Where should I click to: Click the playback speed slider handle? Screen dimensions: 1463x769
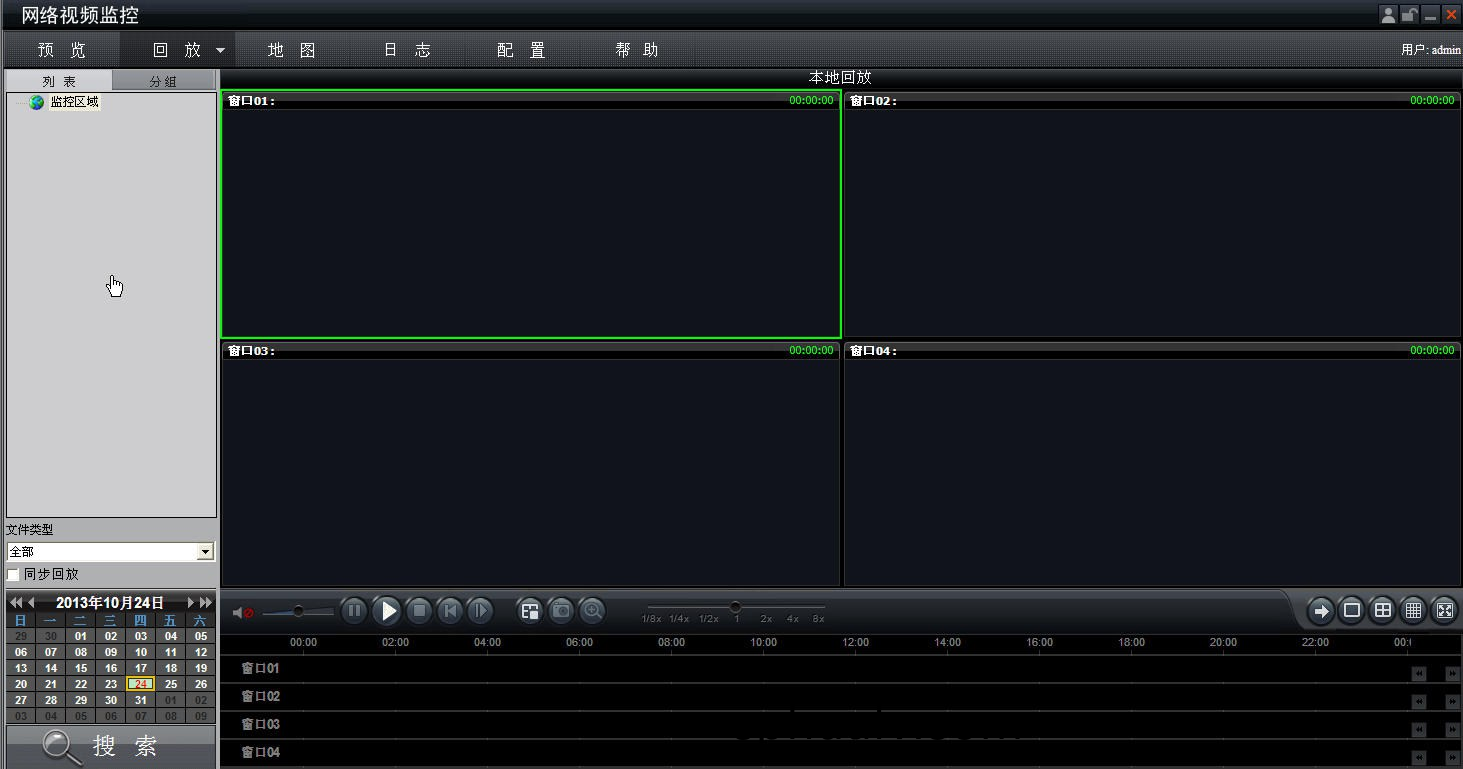(x=735, y=607)
